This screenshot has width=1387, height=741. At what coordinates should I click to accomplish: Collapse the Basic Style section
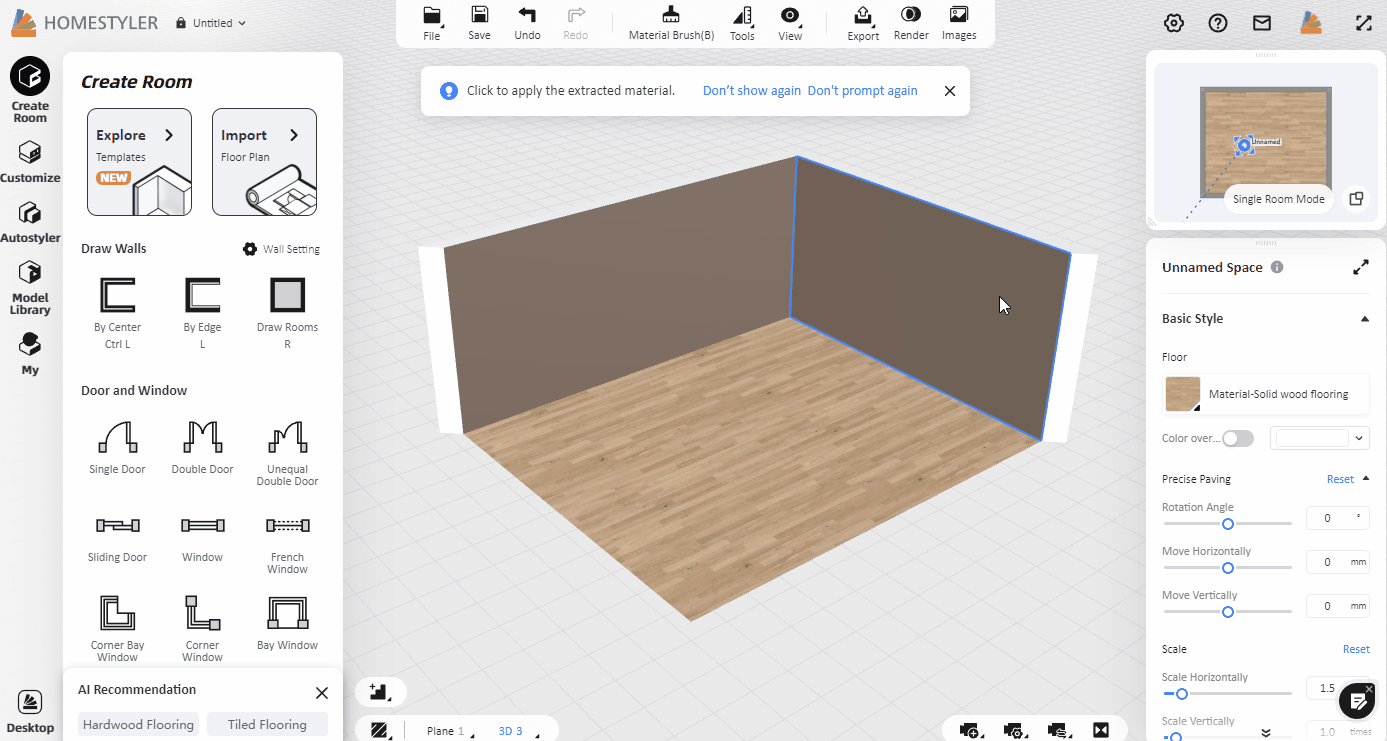tap(1364, 319)
